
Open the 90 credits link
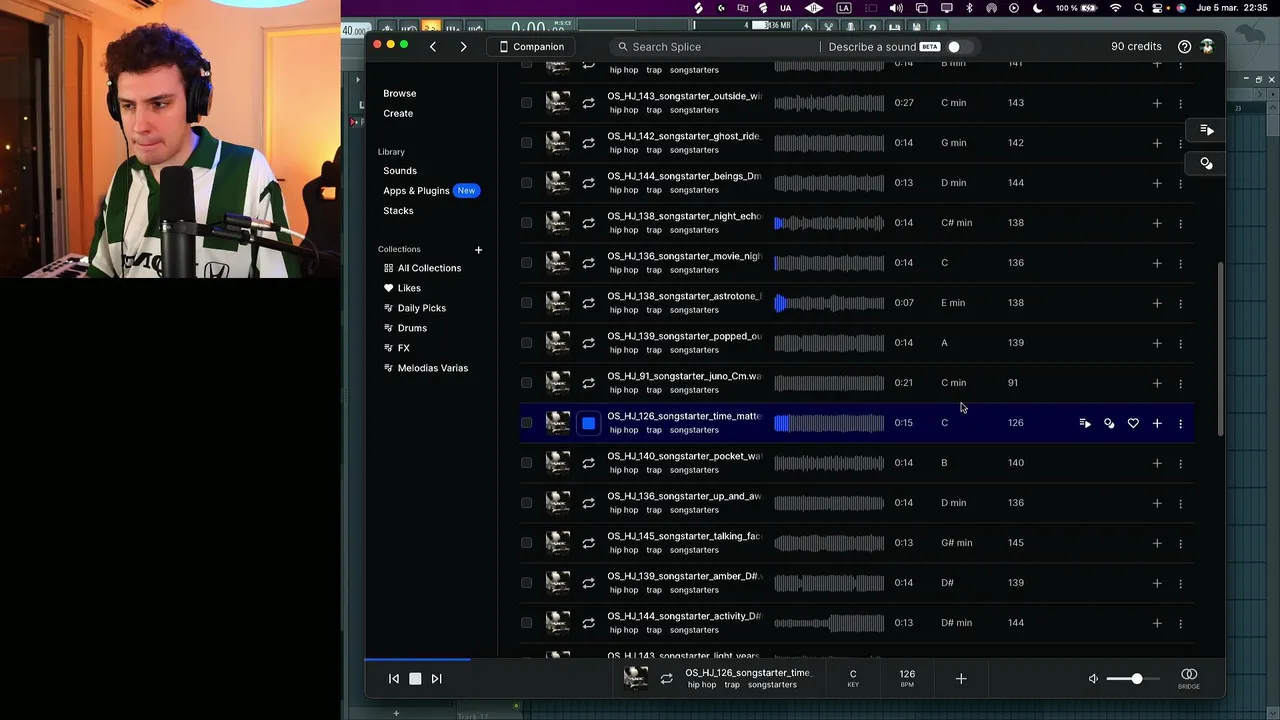pyautogui.click(x=1136, y=47)
